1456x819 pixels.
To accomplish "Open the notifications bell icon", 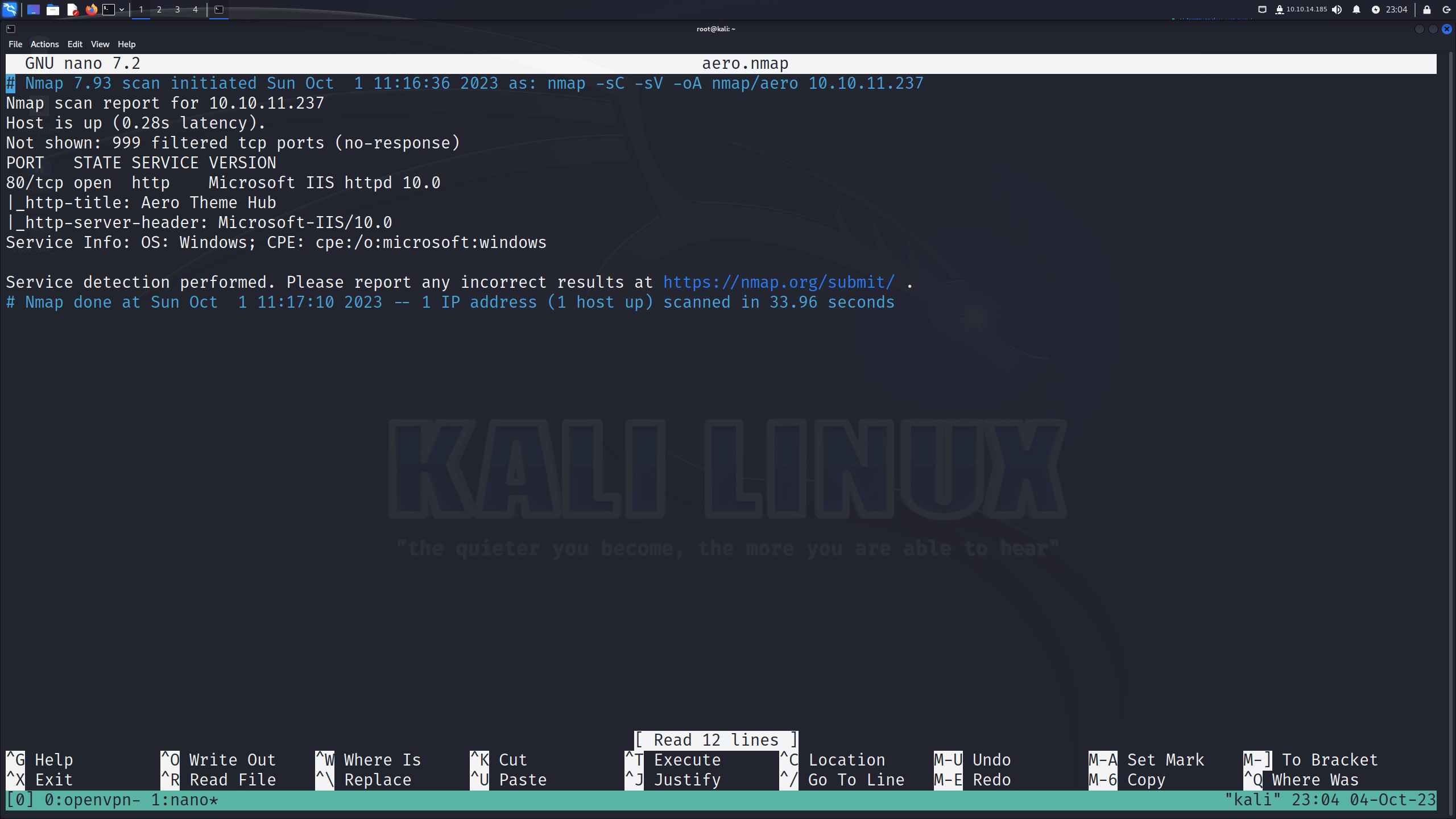I will pos(1356,10).
